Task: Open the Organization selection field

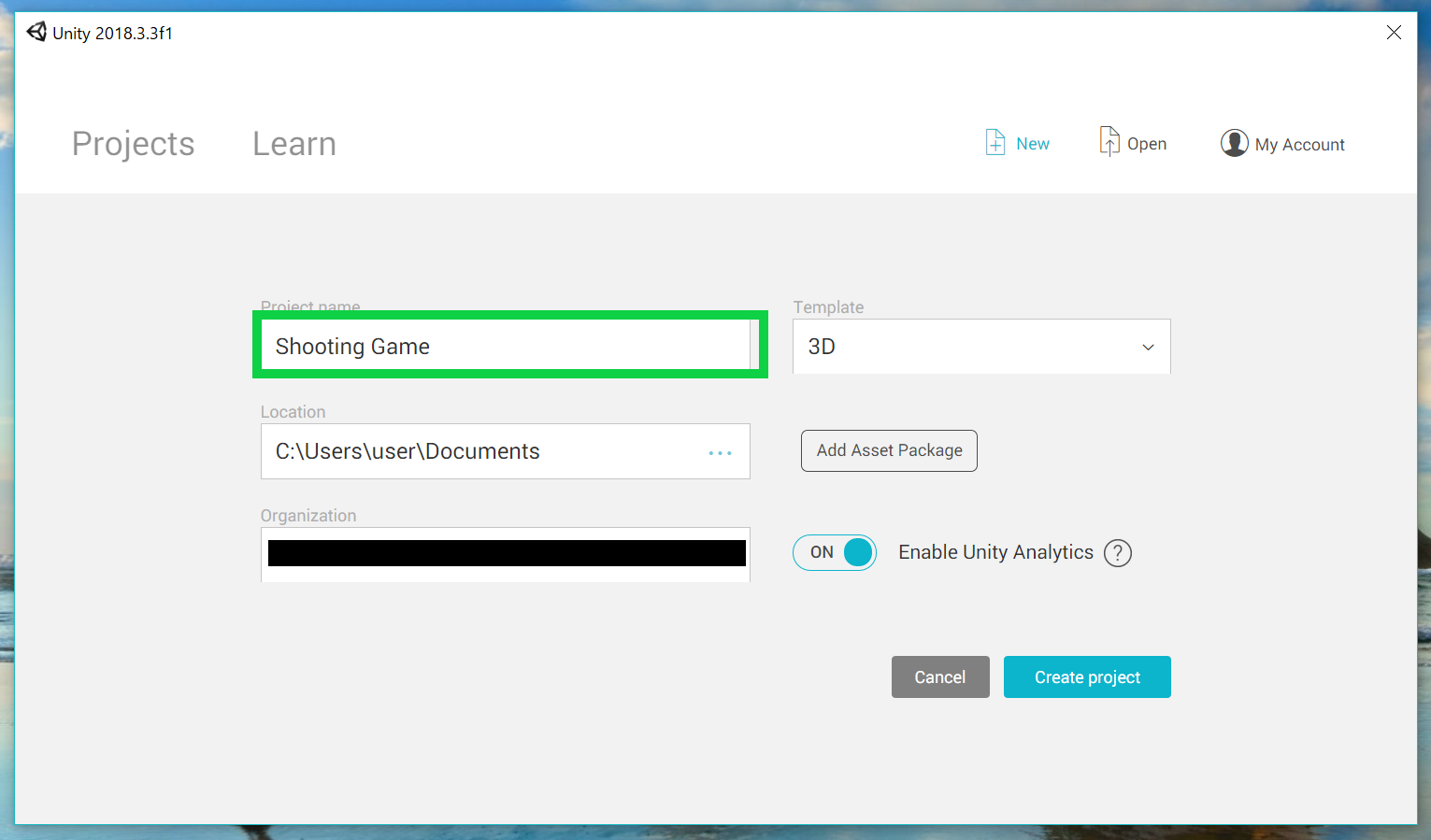Action: (x=506, y=554)
